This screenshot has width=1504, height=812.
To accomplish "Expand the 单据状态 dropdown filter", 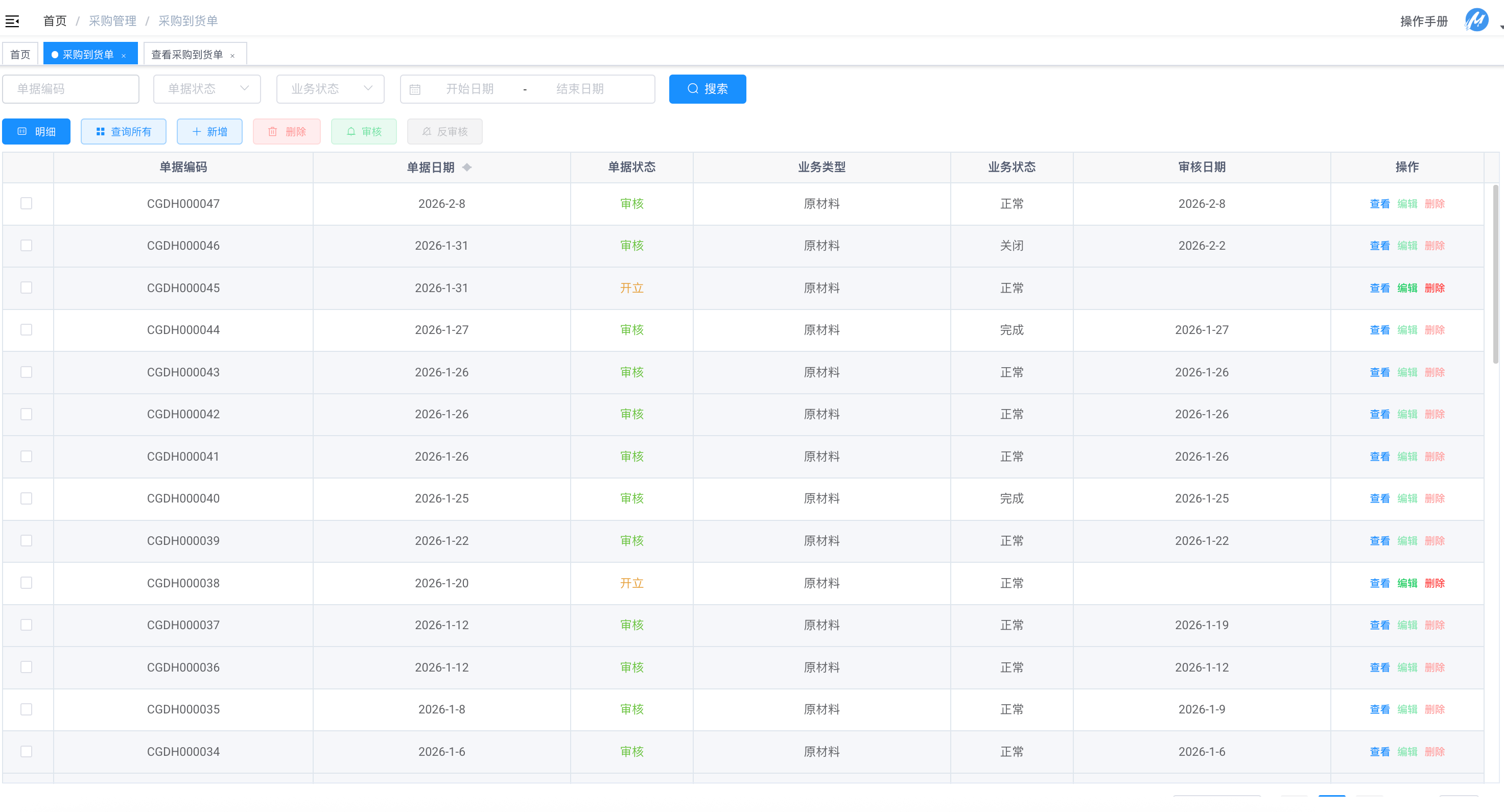I will (207, 89).
